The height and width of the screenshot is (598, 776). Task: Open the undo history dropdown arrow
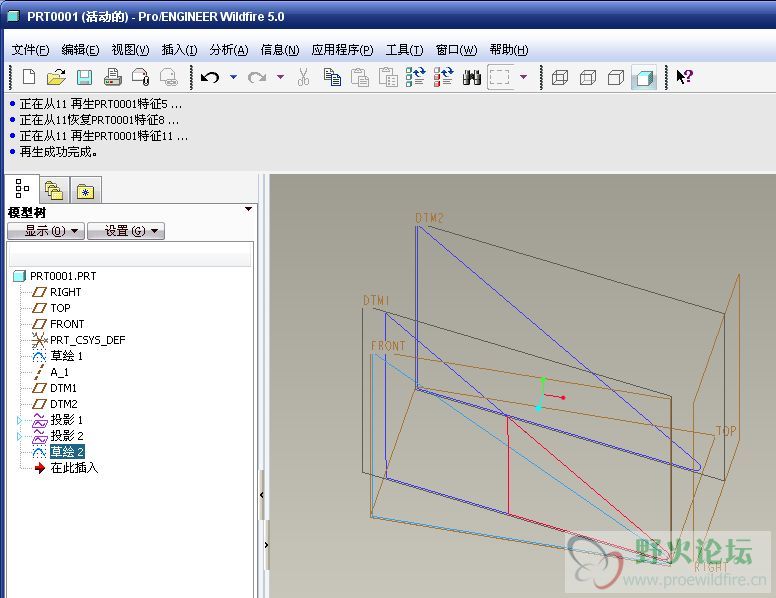(234, 77)
